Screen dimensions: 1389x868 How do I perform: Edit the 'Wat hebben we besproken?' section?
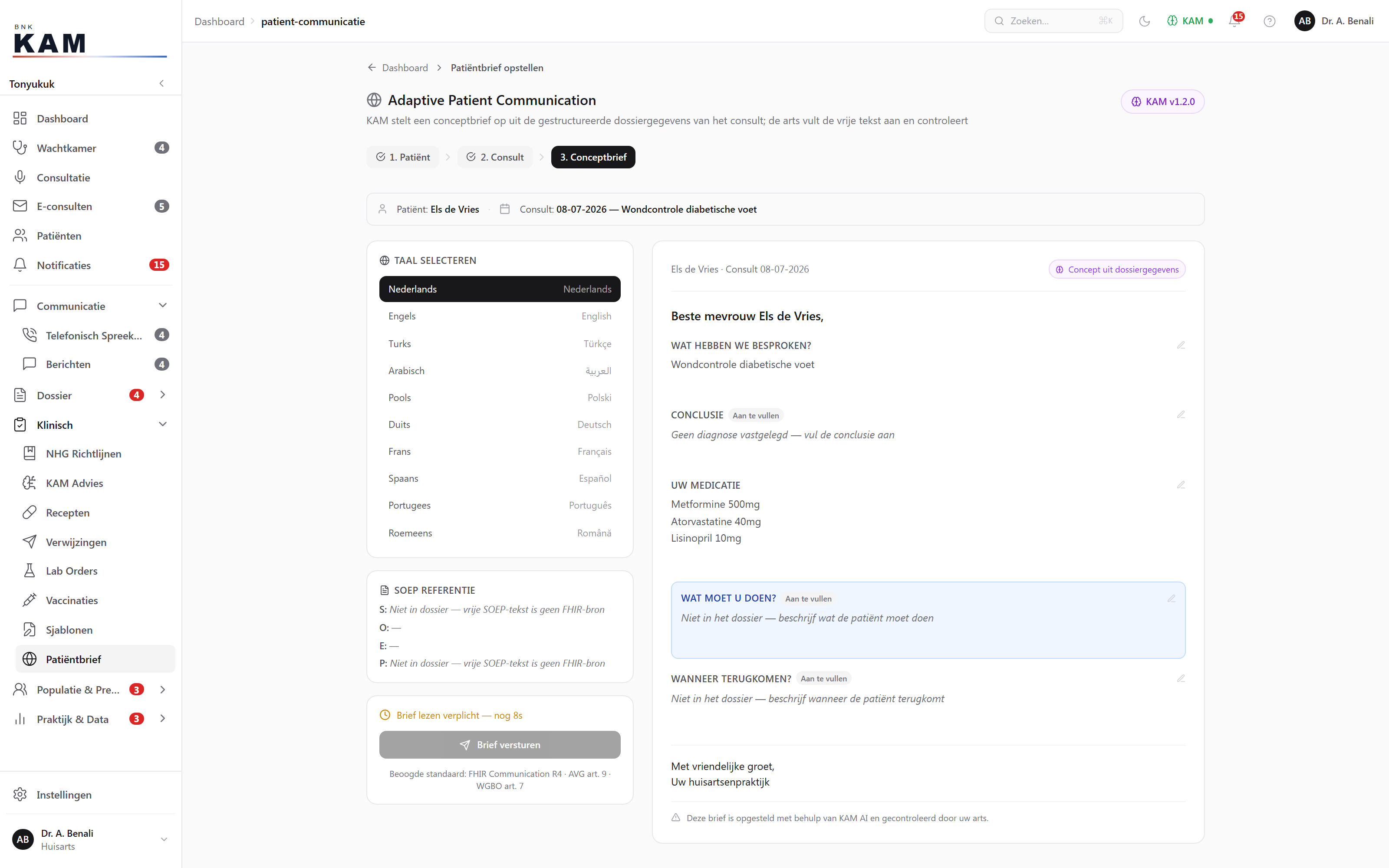[x=1181, y=345]
